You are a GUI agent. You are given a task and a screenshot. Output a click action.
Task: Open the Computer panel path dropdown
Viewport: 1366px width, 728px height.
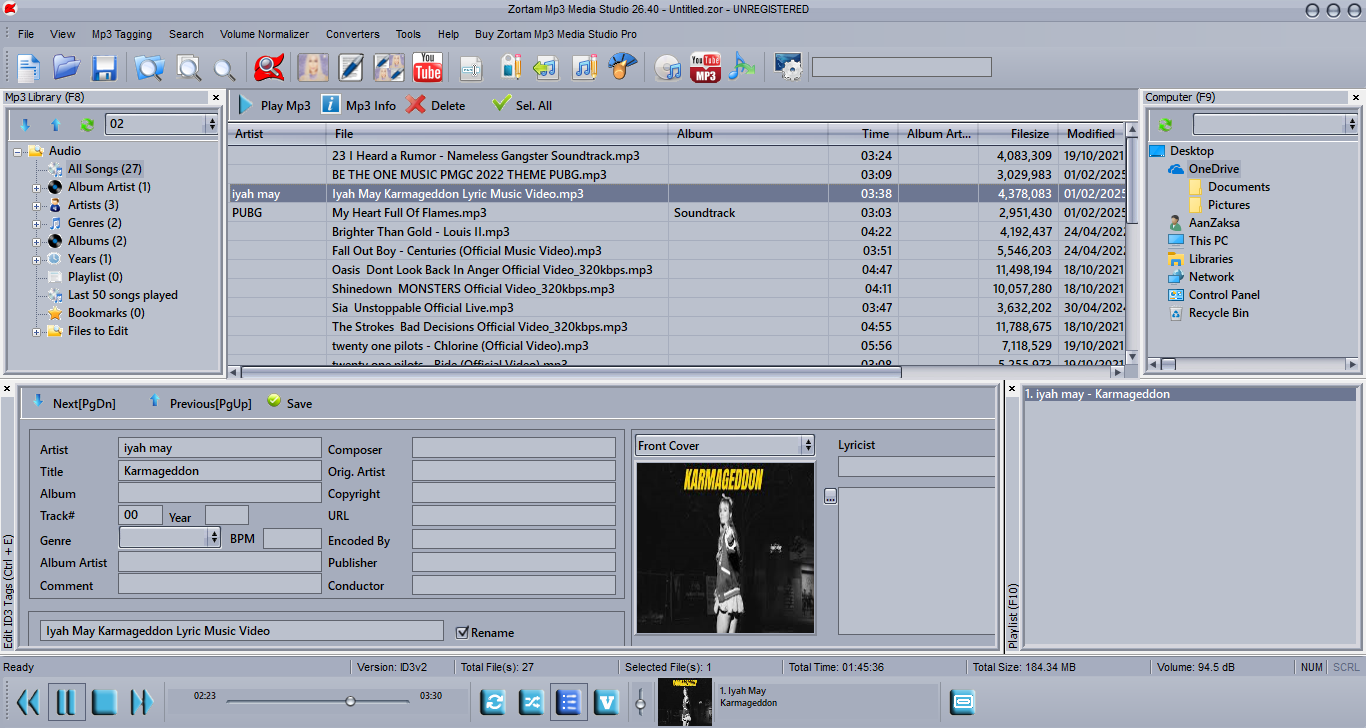coord(1275,124)
